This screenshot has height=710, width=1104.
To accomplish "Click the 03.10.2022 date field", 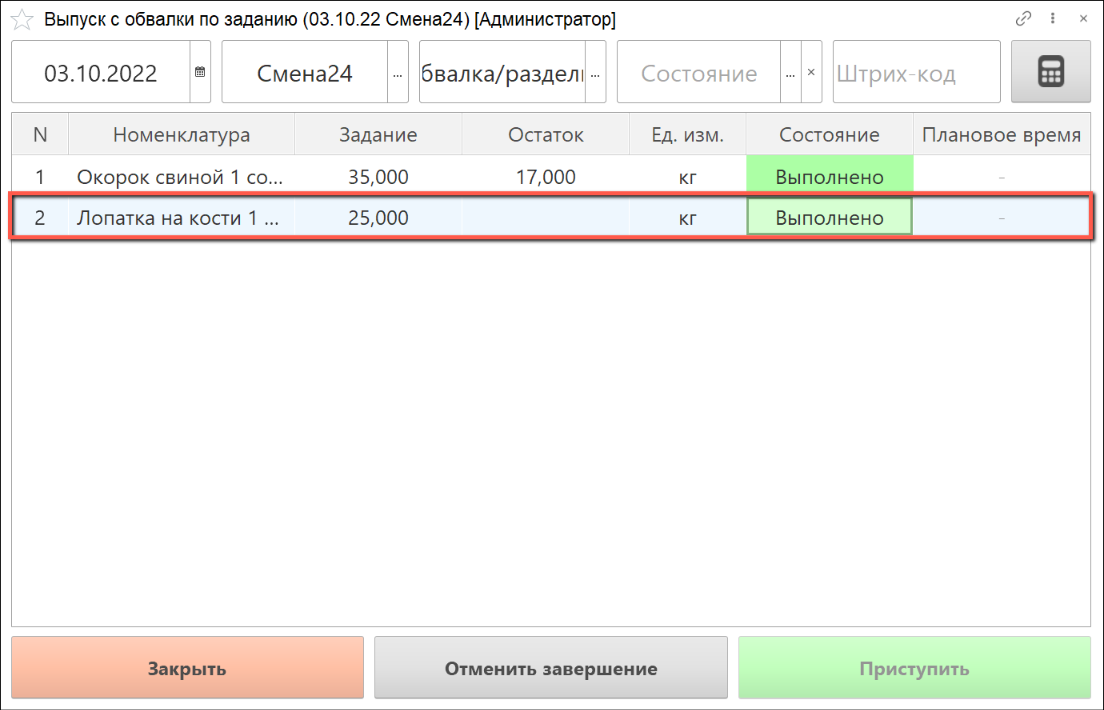I will tap(100, 73).
